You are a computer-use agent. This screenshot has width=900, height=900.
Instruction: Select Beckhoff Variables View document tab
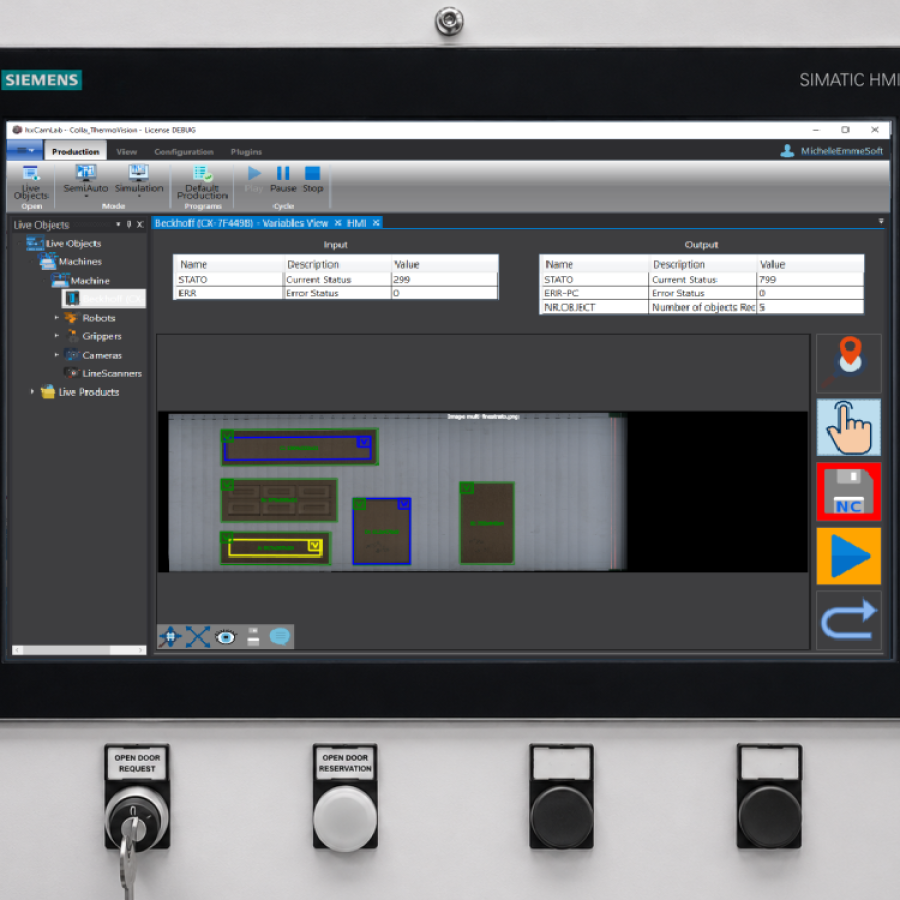[241, 223]
